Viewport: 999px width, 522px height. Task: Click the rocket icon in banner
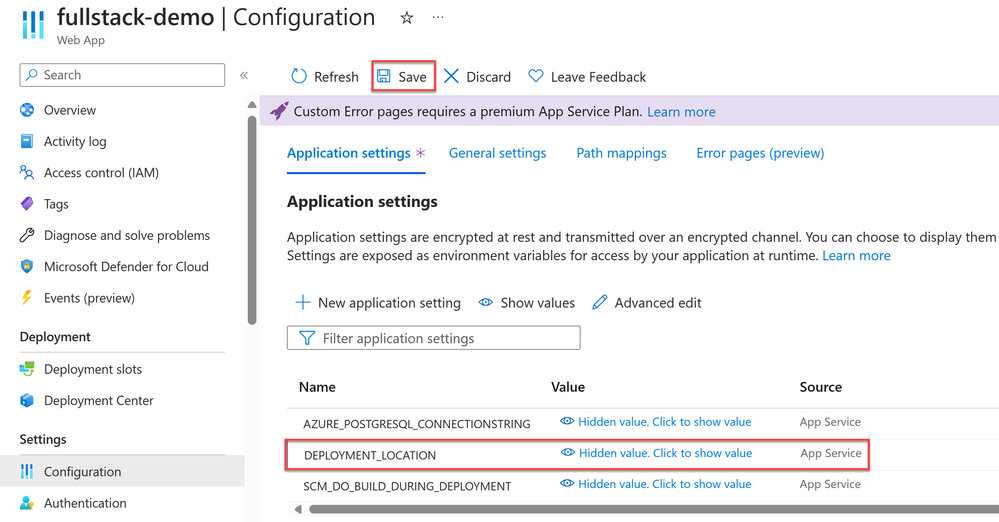click(279, 111)
